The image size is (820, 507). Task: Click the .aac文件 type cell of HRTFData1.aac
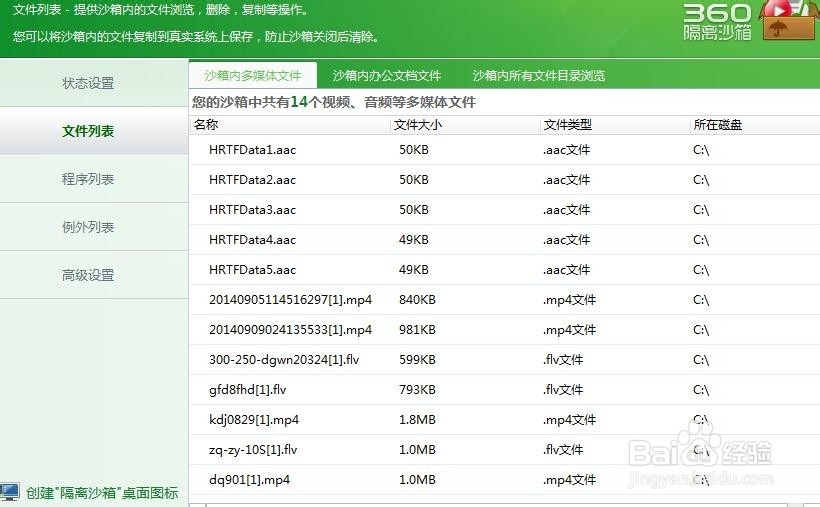566,150
